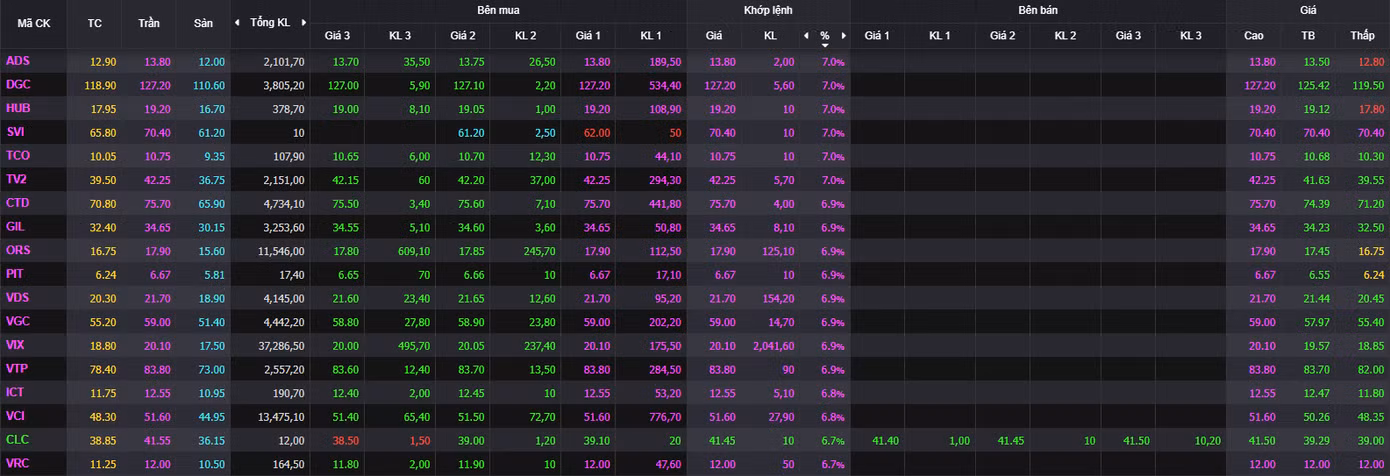Click the Sàn column header
Screen dimensions: 1390x476
click(203, 23)
